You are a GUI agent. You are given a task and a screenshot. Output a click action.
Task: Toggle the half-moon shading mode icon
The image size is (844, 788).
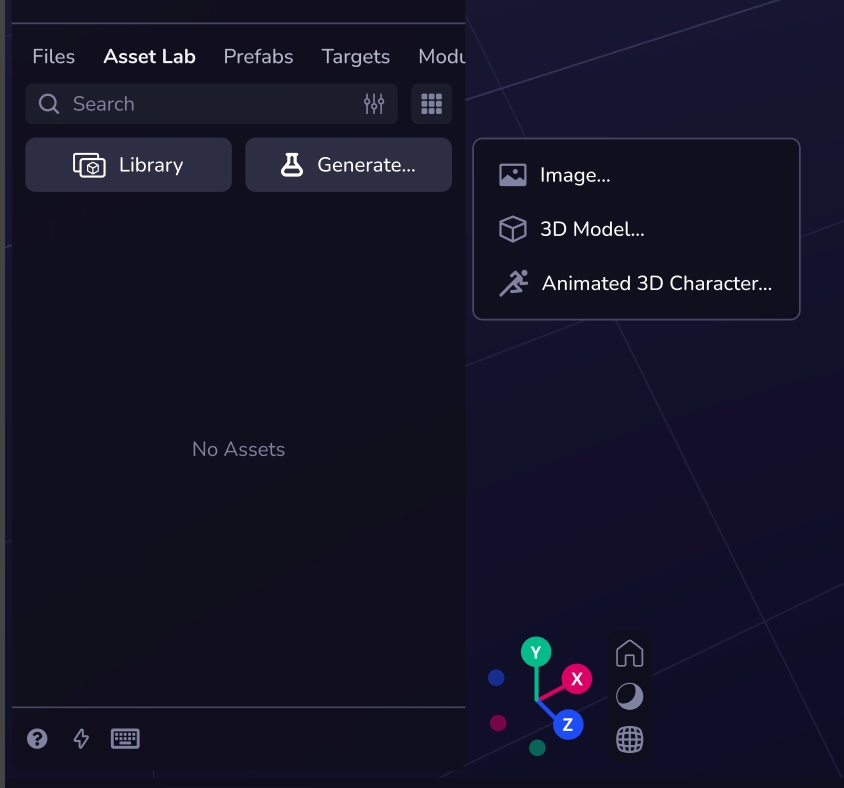point(629,697)
